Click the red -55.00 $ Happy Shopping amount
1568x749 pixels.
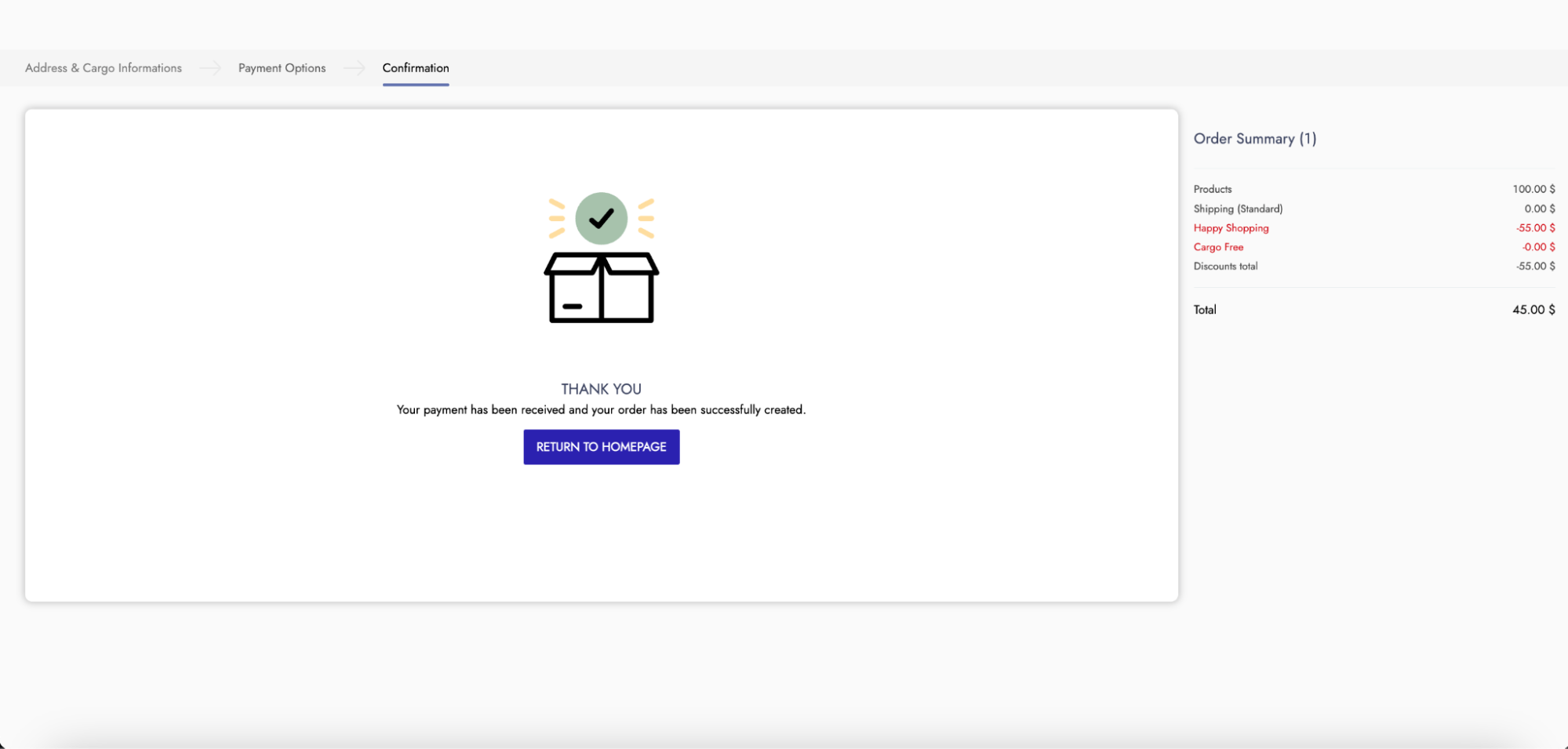tap(1535, 228)
